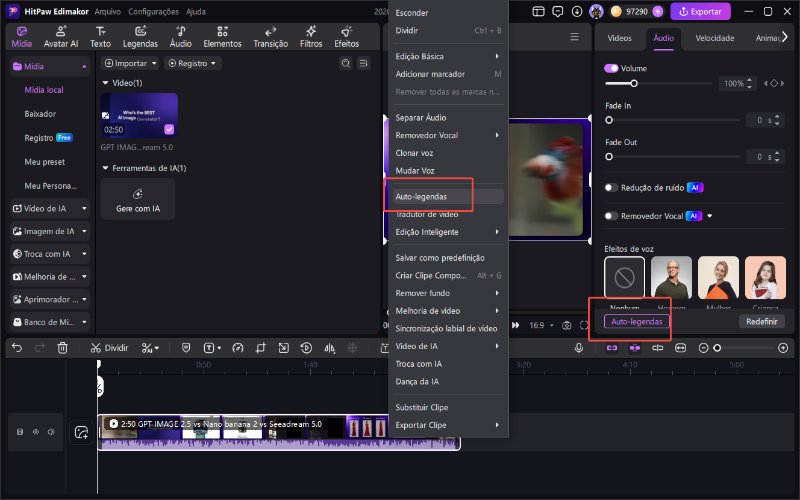Open the Efeitos panel
Screen dimensions: 800x500
pyautogui.click(x=346, y=37)
